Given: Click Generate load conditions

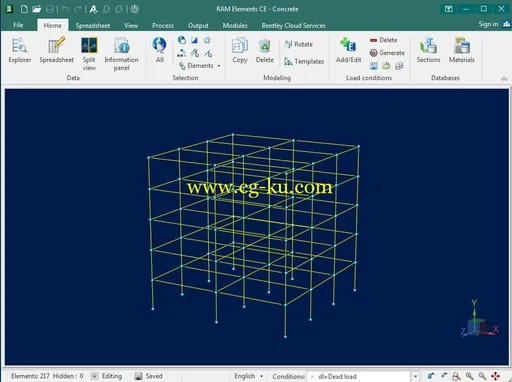Looking at the screenshot, I should tap(387, 53).
